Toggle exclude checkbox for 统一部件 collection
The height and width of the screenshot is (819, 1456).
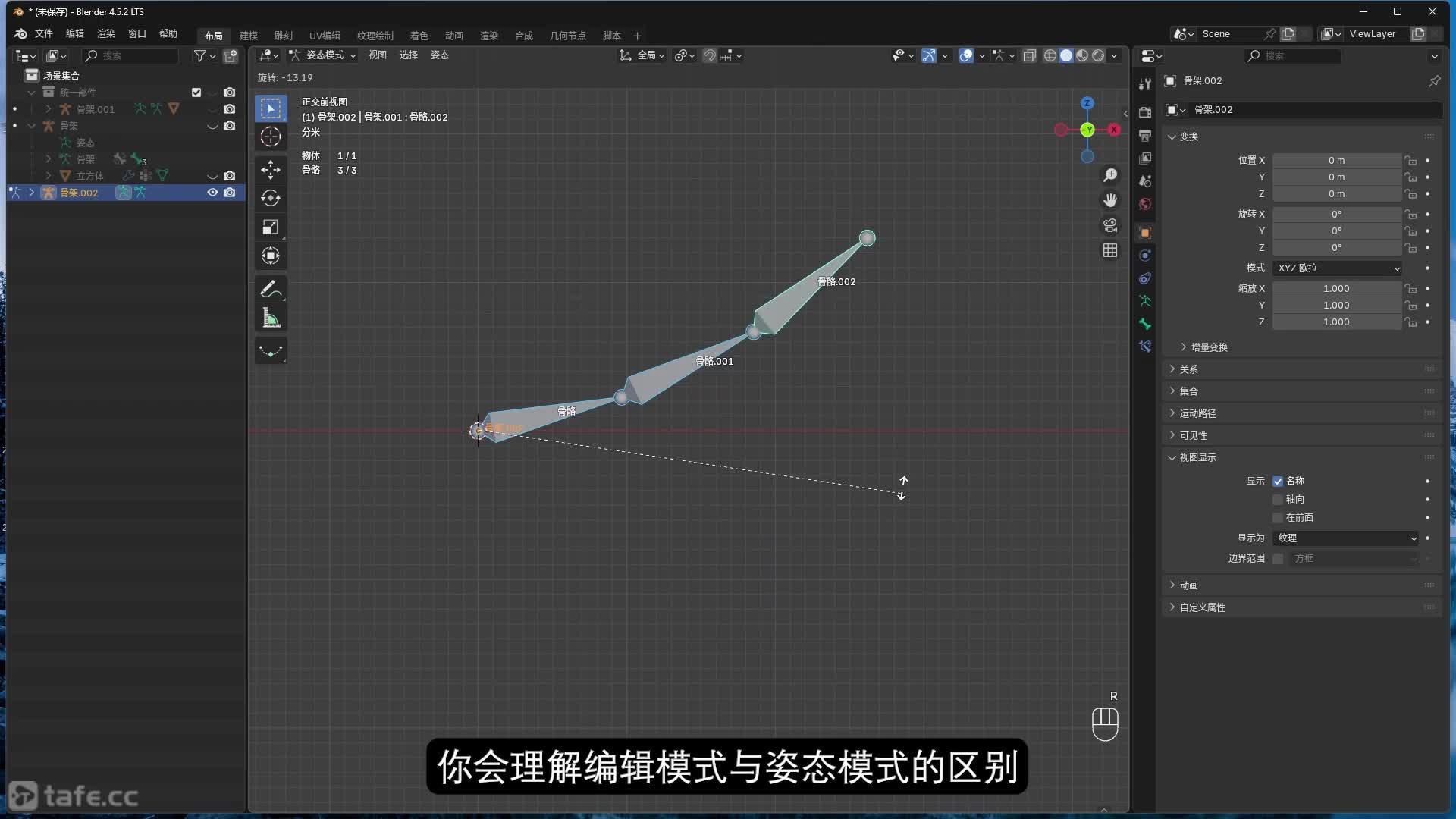coord(196,93)
